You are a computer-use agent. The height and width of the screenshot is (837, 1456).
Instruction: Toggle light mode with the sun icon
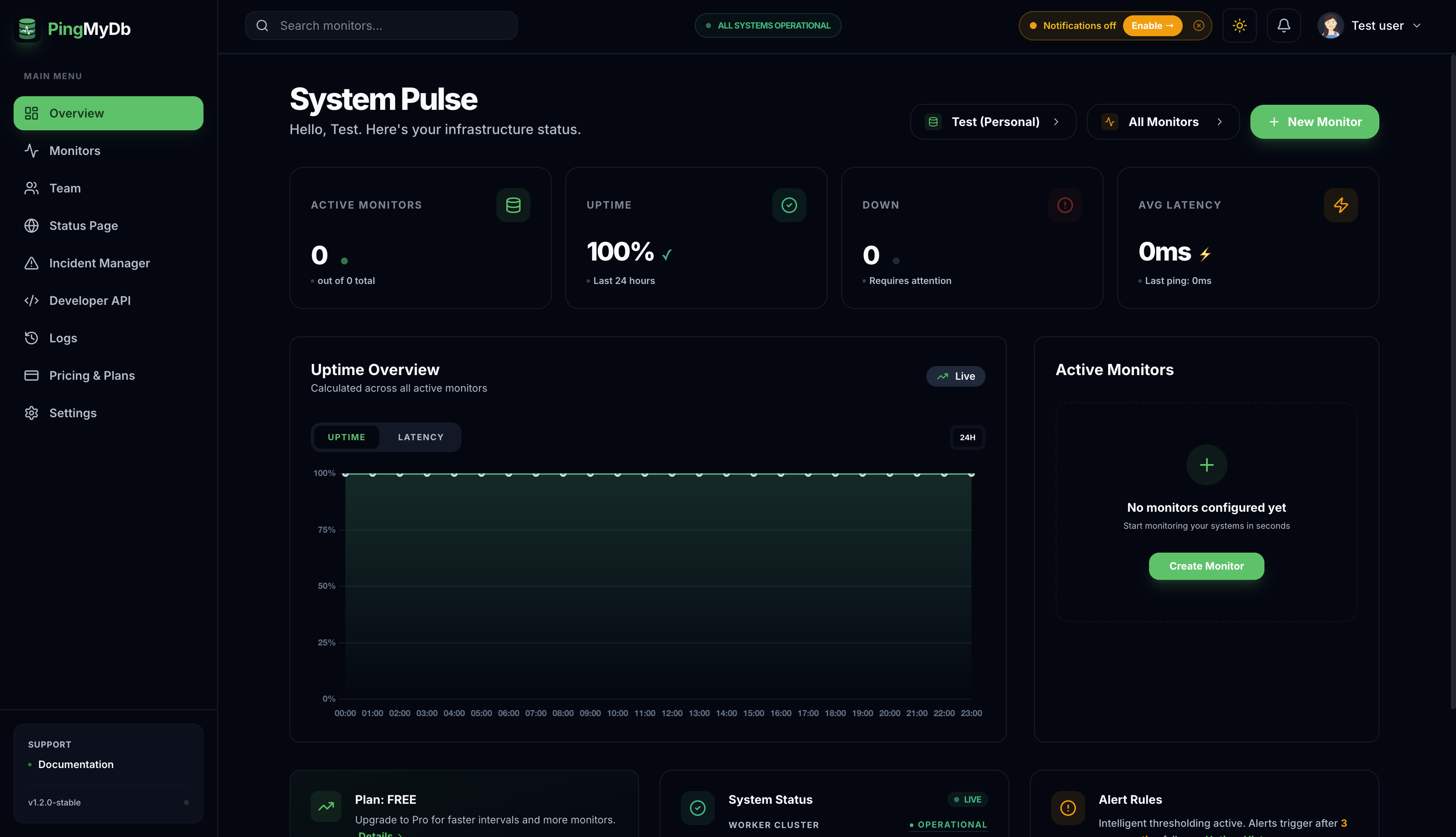(1239, 25)
